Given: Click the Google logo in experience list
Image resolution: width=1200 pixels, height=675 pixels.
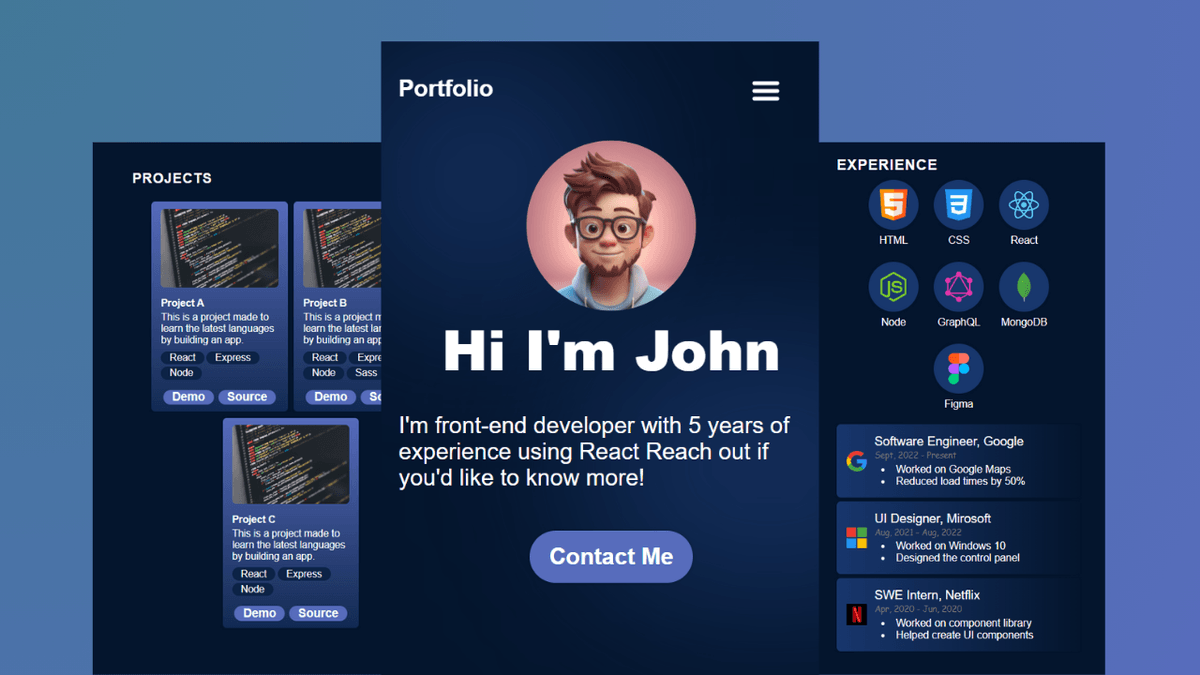Looking at the screenshot, I should point(856,461).
